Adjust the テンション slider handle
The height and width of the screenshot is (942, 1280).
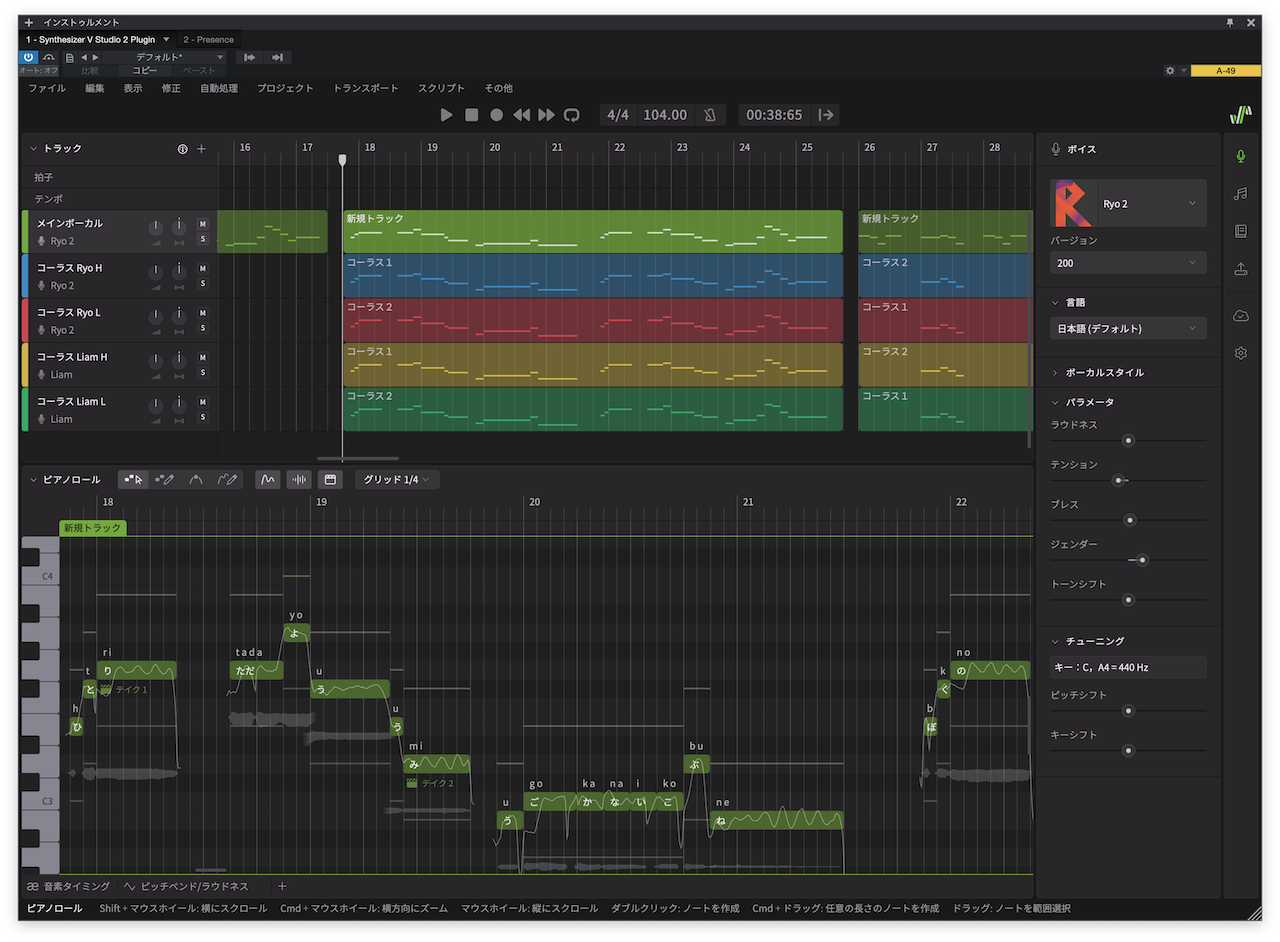click(x=1119, y=480)
